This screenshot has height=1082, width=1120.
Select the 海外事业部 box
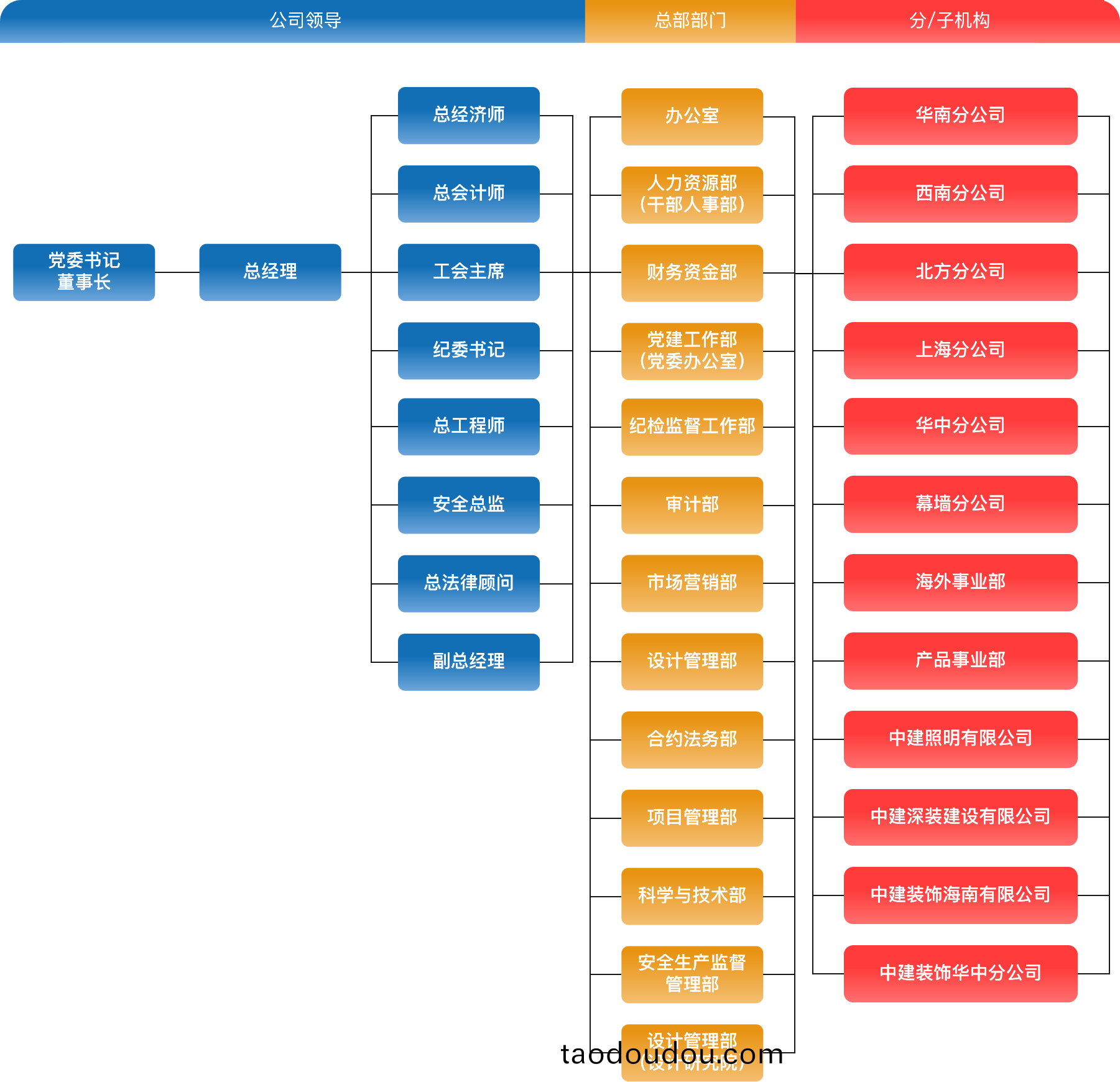coord(960,583)
